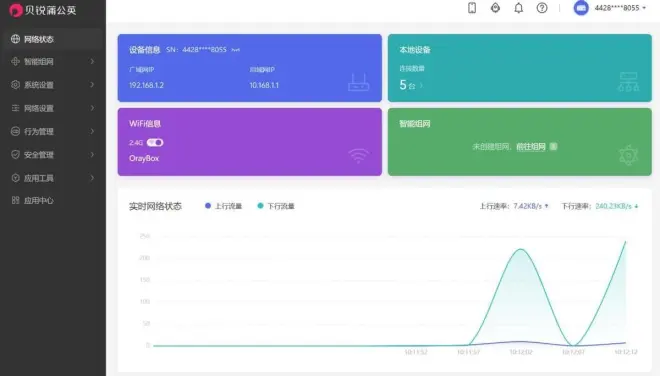Click the help question mark icon
This screenshot has width=660, height=376.
coord(542,8)
